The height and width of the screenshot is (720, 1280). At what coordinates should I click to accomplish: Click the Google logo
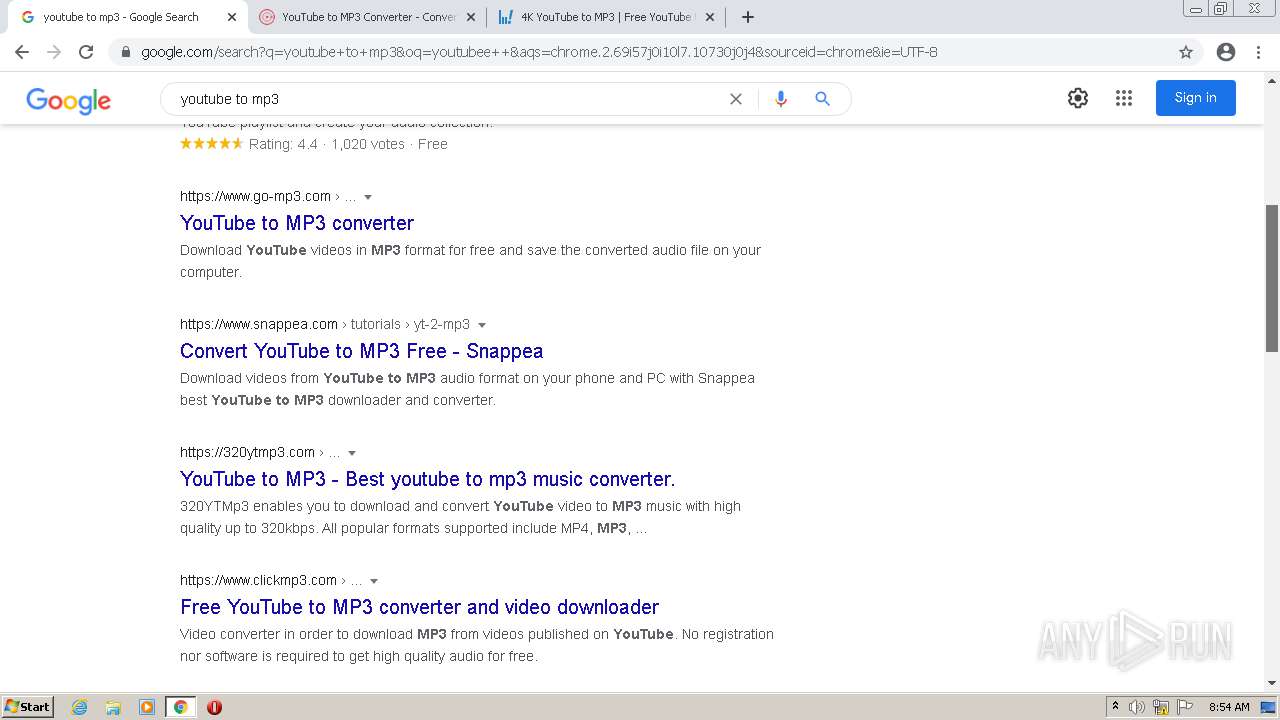[x=68, y=100]
